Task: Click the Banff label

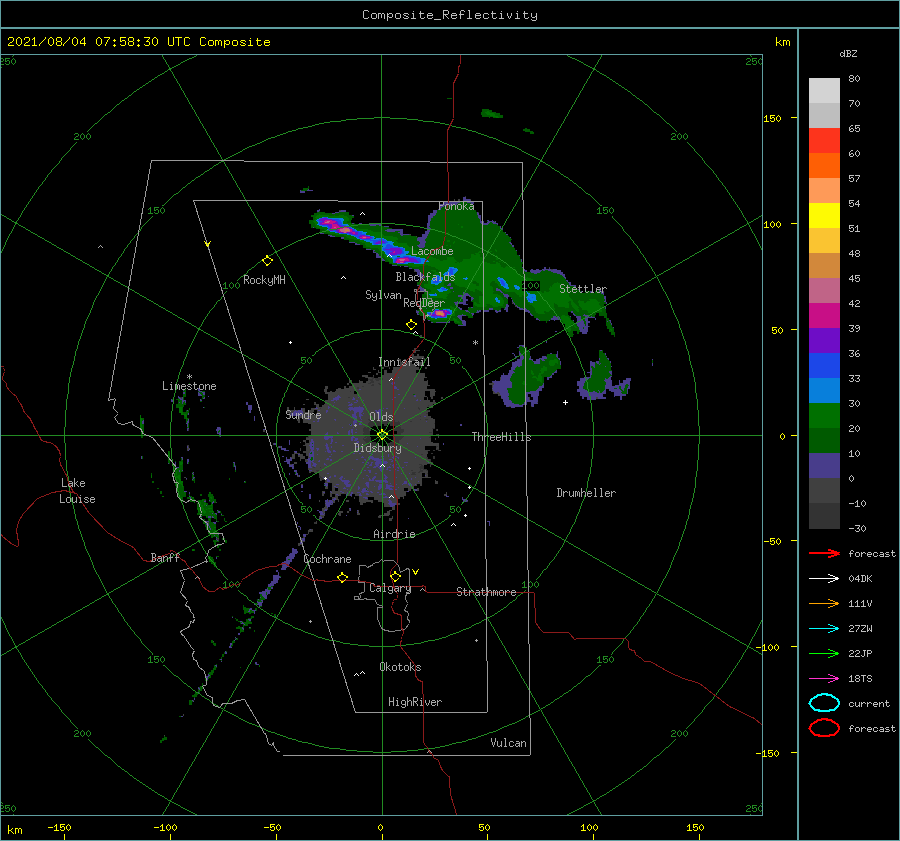Action: tap(165, 557)
